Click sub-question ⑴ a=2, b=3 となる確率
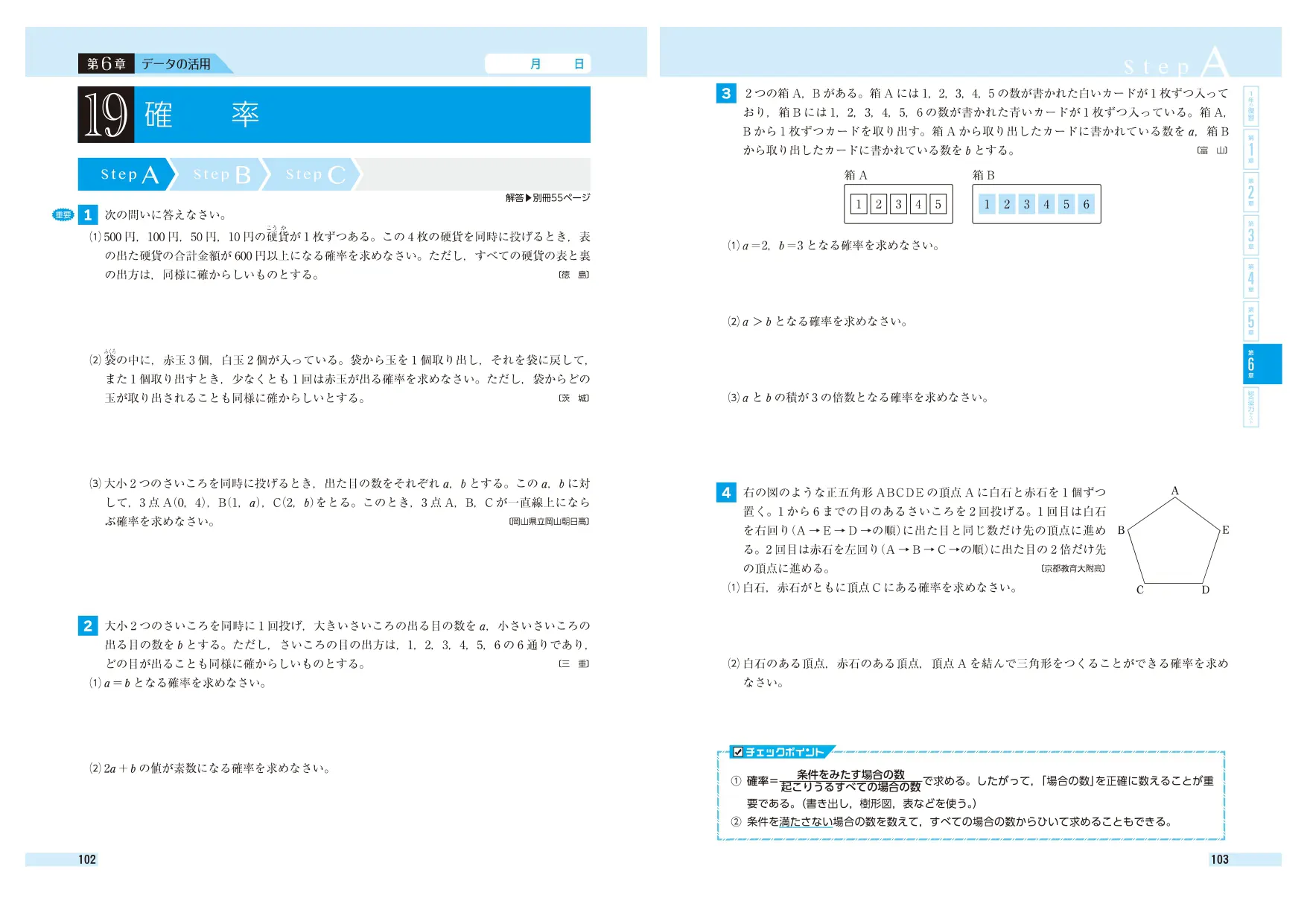This screenshot has height=924, width=1307. click(833, 246)
